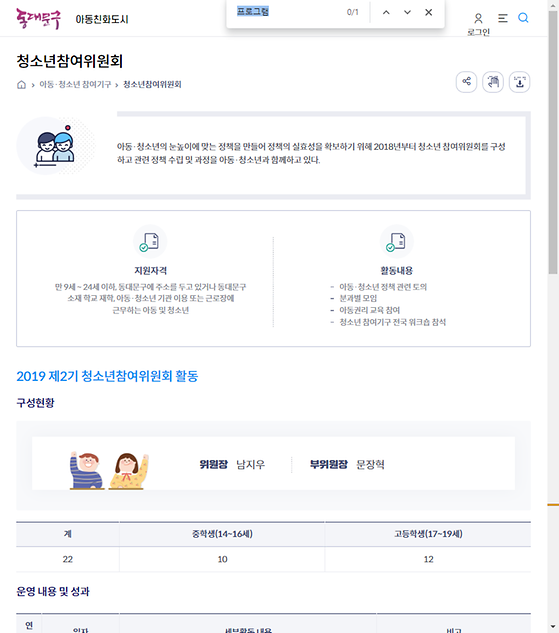Screen dimensions: 559x633
Task: Open the 동대문구 logo home link
Action: (38, 19)
